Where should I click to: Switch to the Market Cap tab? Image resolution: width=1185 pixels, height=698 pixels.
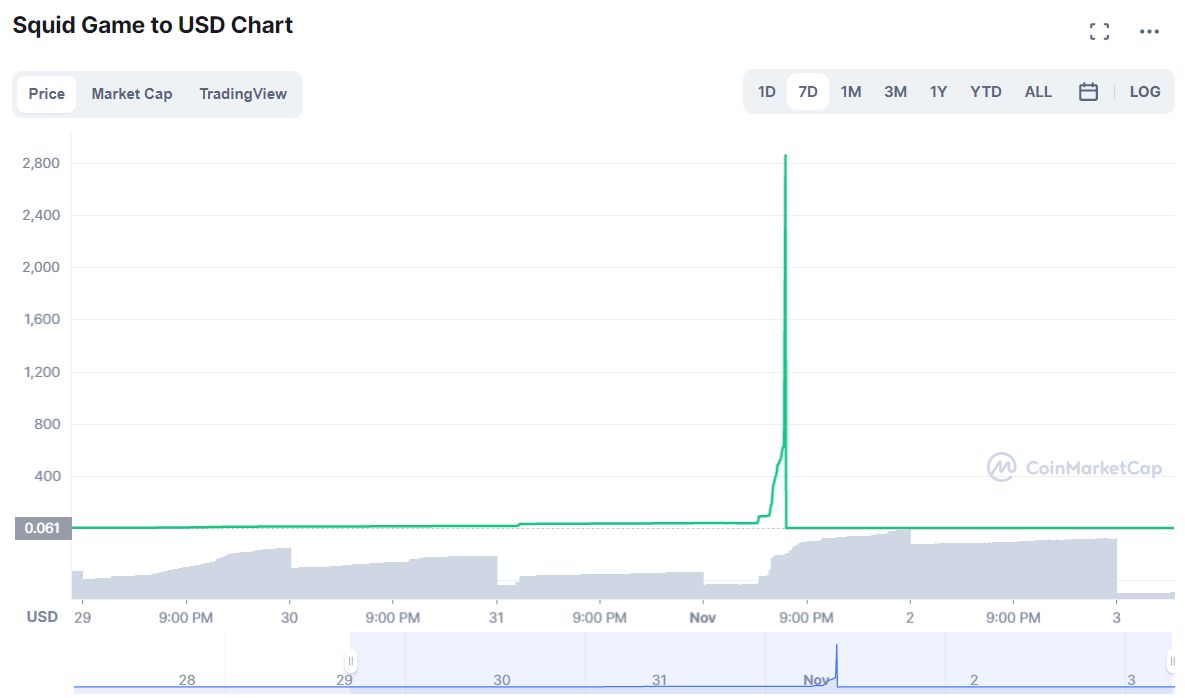(x=131, y=94)
